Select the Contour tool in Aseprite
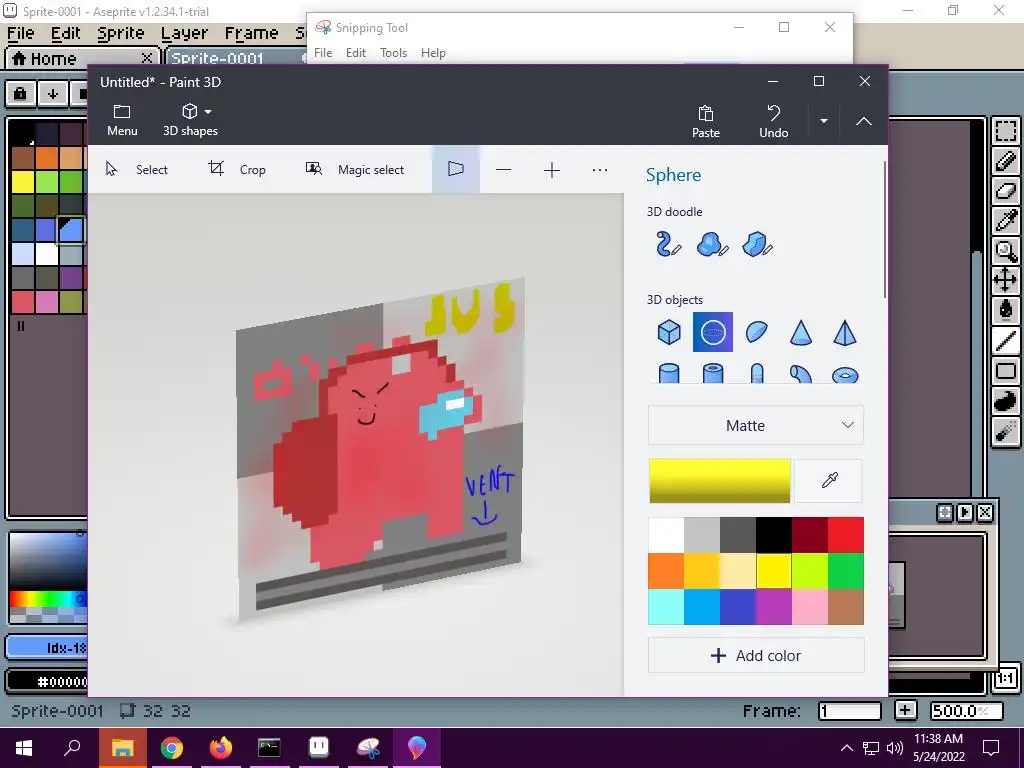Screen dimensions: 1024x768 click(x=1006, y=401)
